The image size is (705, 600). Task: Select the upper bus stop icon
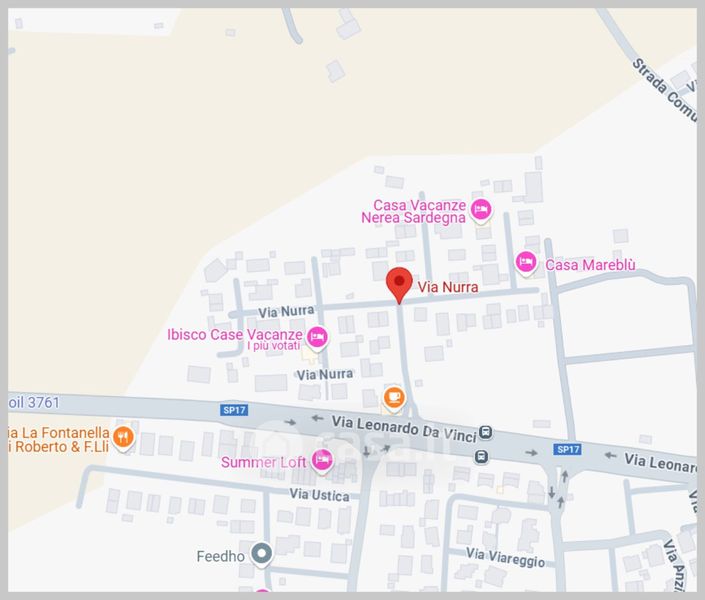[x=485, y=432]
